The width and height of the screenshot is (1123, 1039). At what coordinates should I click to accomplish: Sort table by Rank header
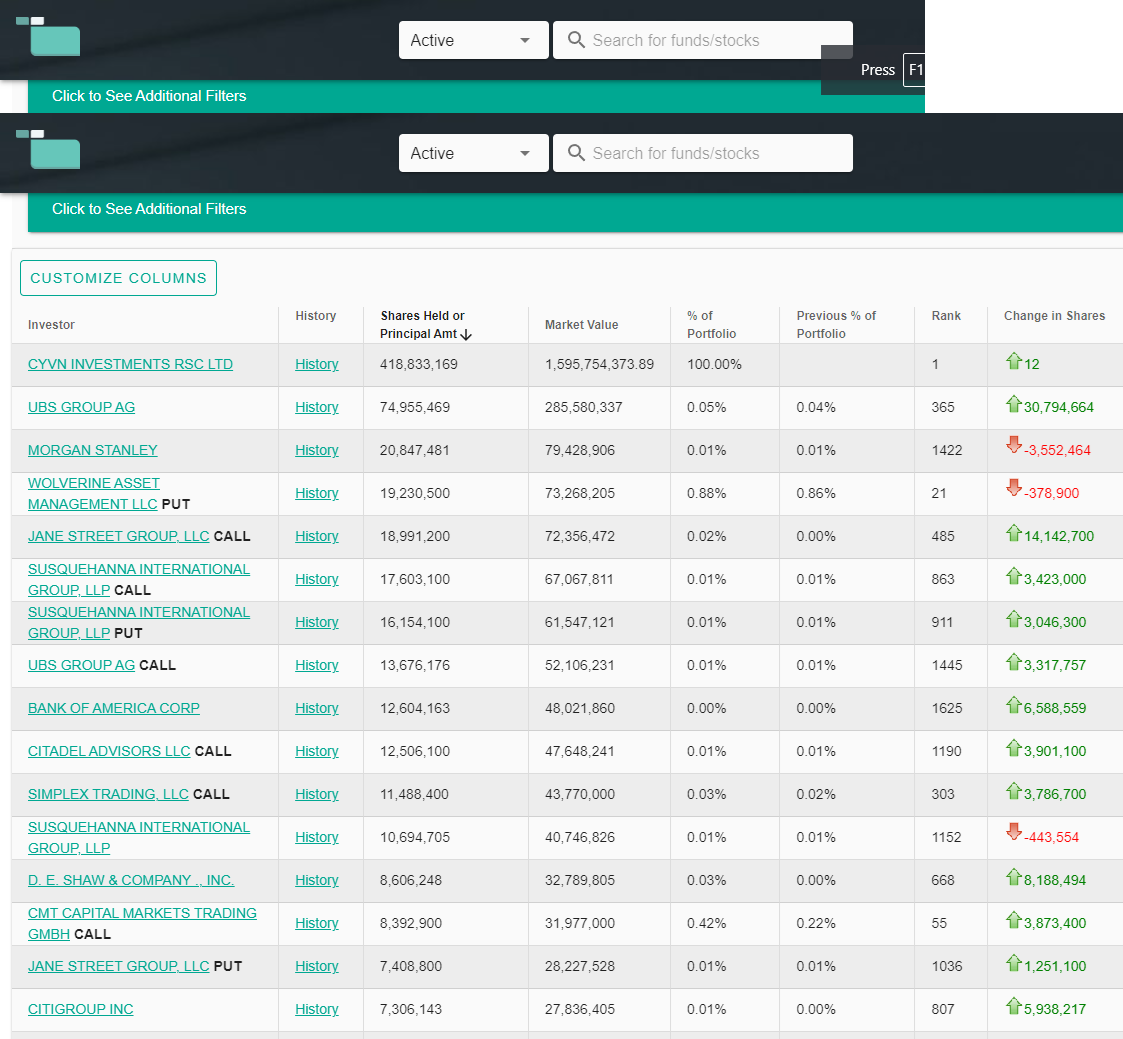coord(945,316)
